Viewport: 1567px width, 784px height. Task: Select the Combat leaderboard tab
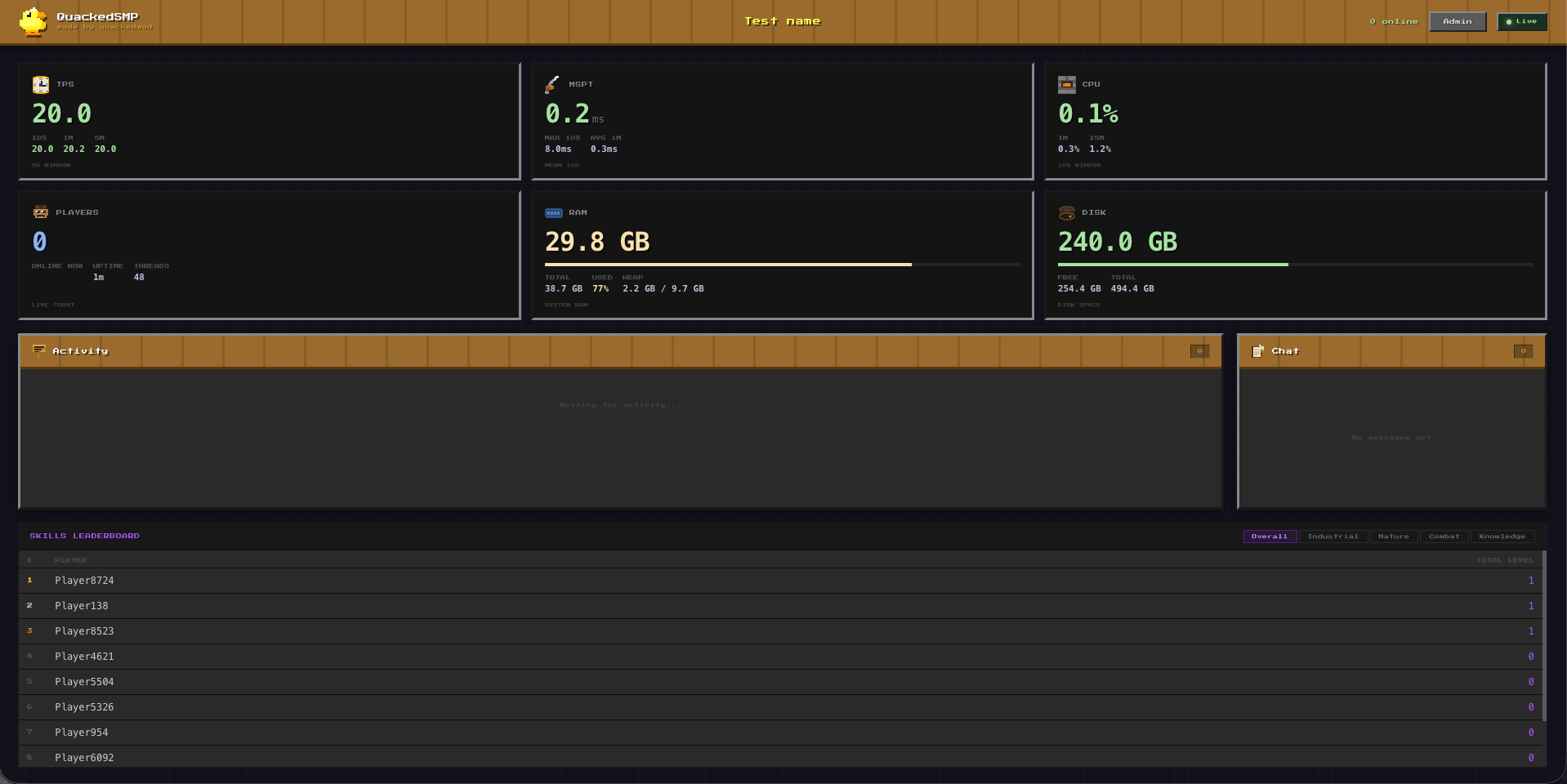(x=1444, y=537)
